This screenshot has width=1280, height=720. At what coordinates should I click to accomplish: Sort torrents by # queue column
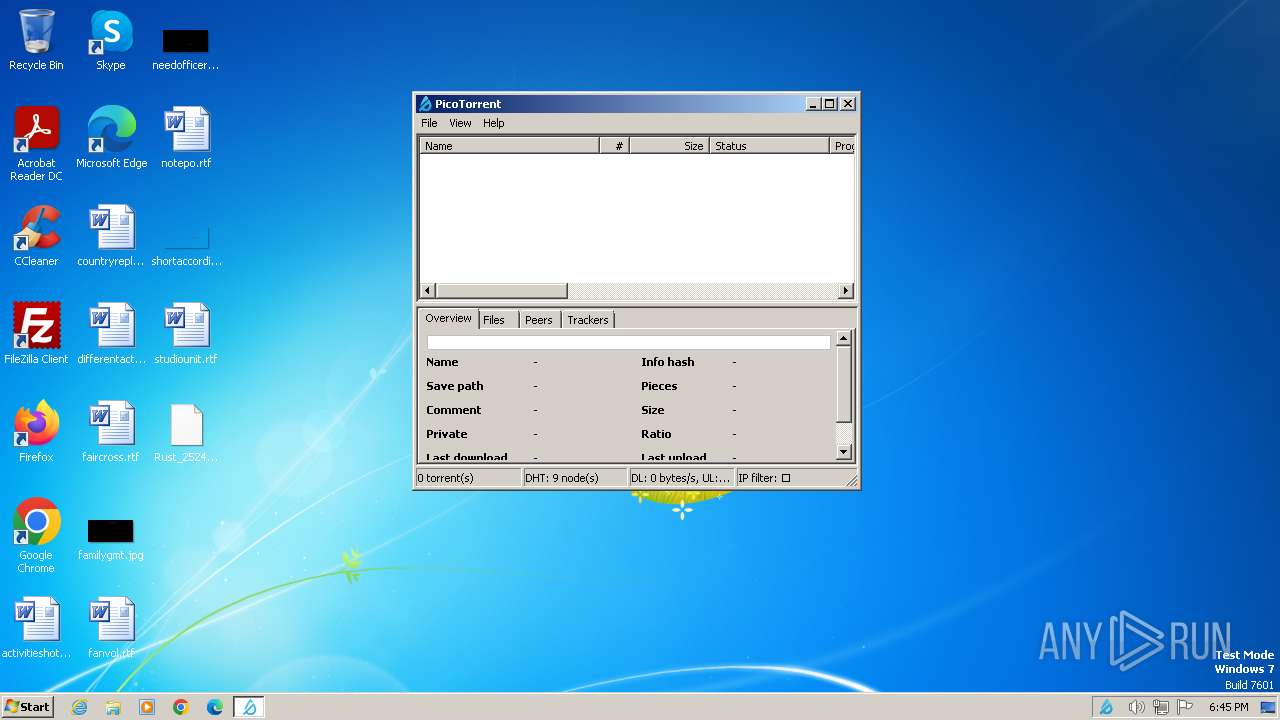pyautogui.click(x=615, y=146)
